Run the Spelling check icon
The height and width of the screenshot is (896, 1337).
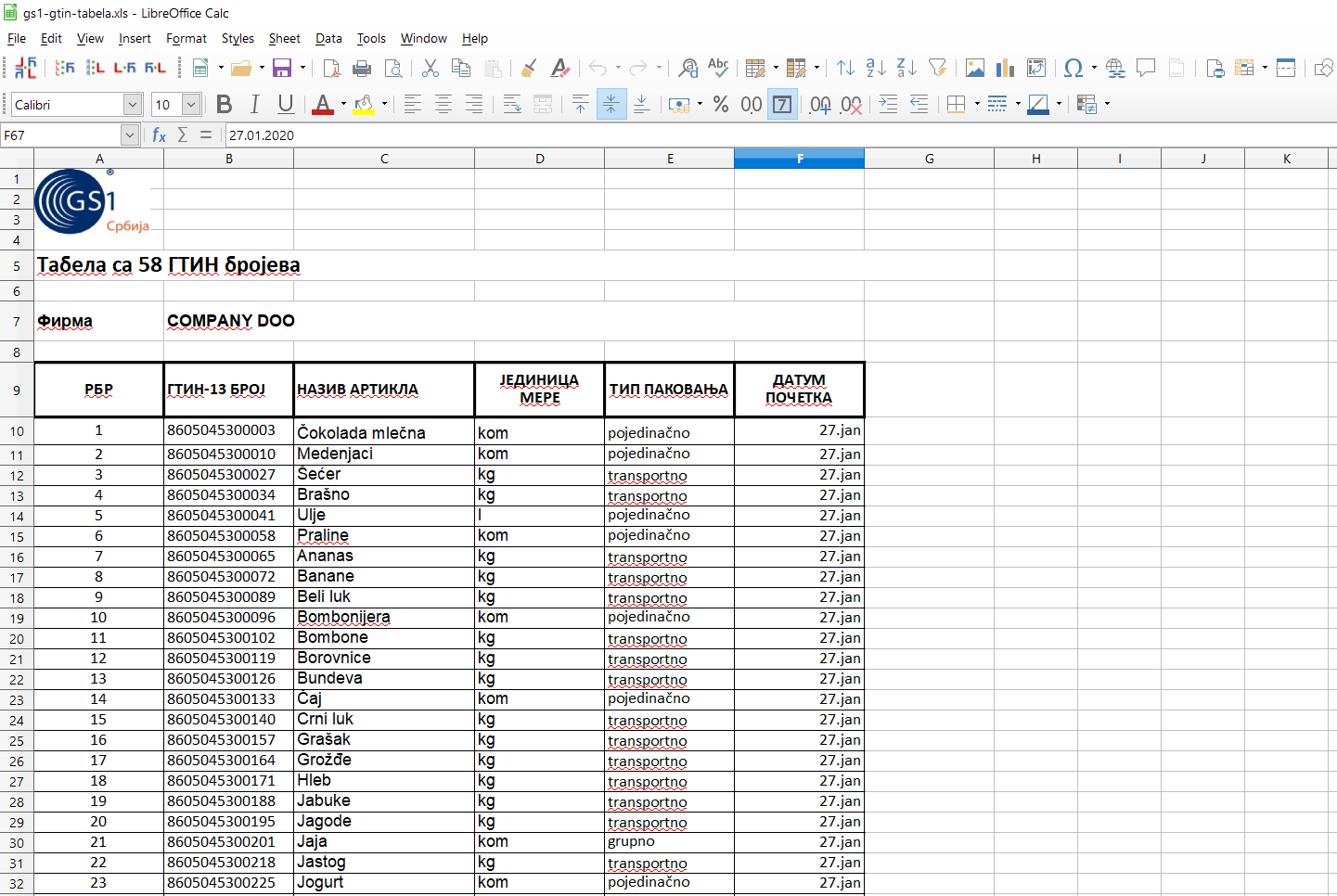[x=718, y=68]
